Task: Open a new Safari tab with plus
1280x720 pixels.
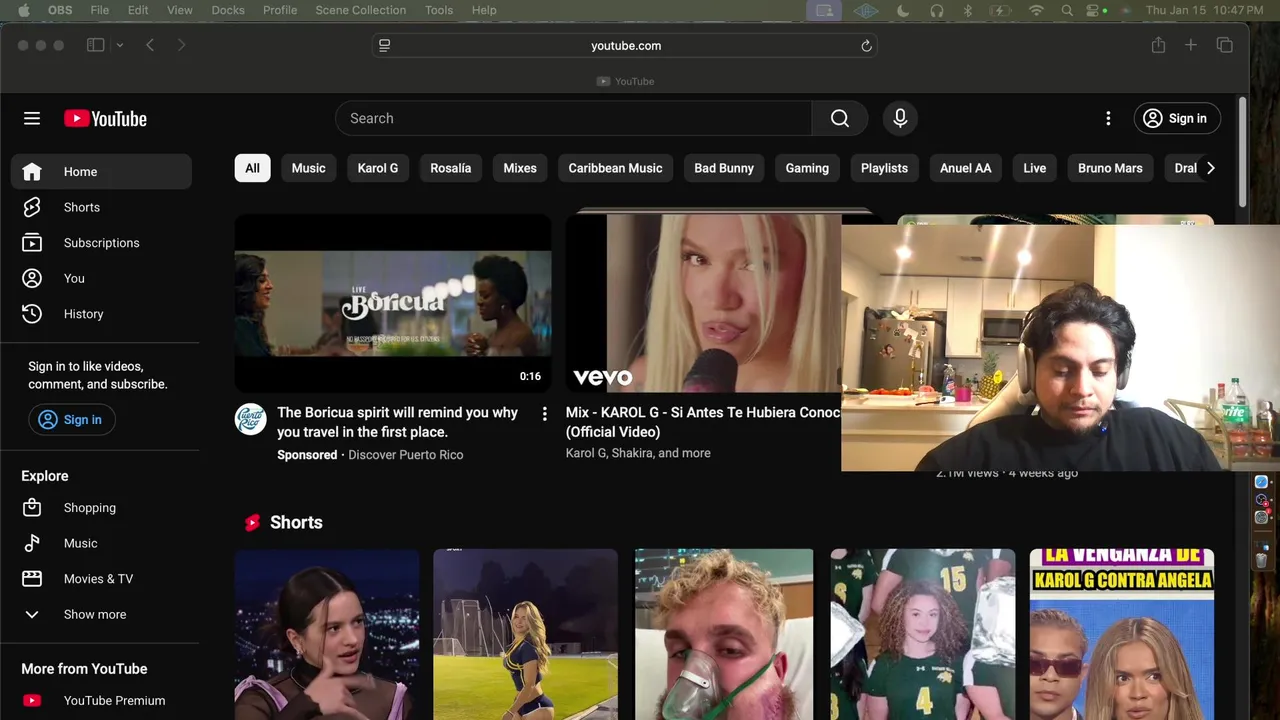Action: pyautogui.click(x=1191, y=45)
